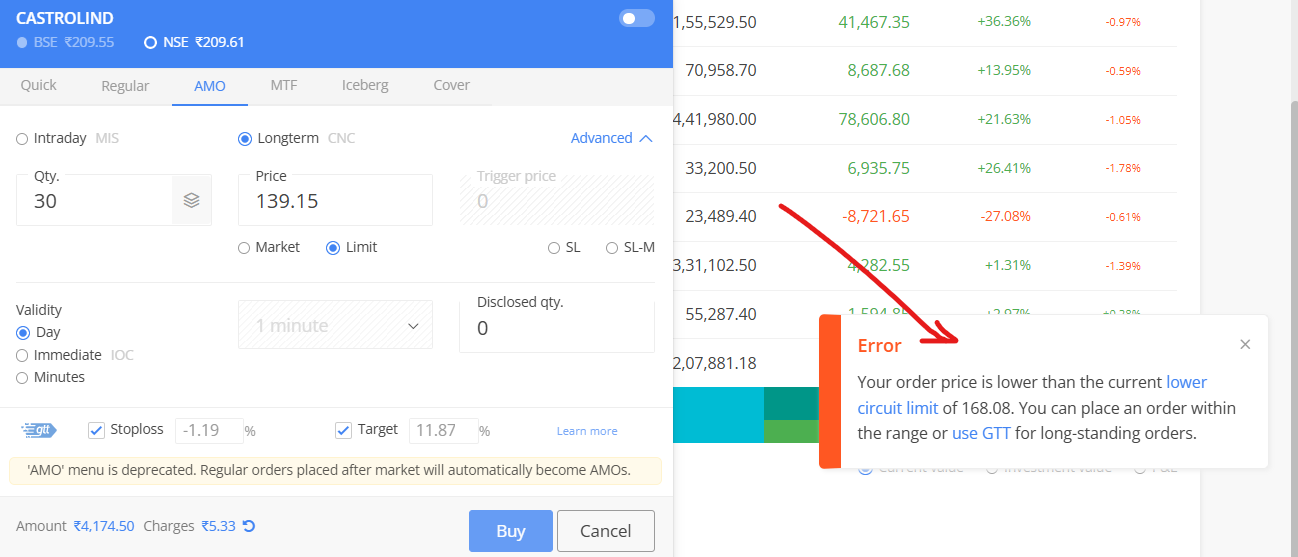
Task: Select Limit order type
Action: [x=352, y=247]
